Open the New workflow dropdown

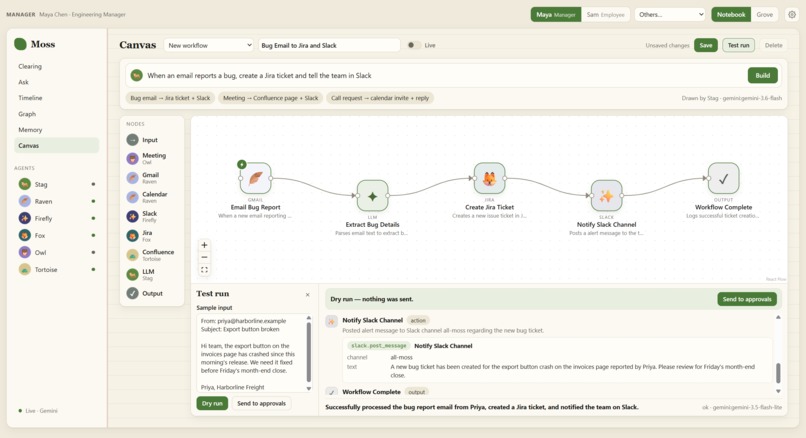[209, 45]
